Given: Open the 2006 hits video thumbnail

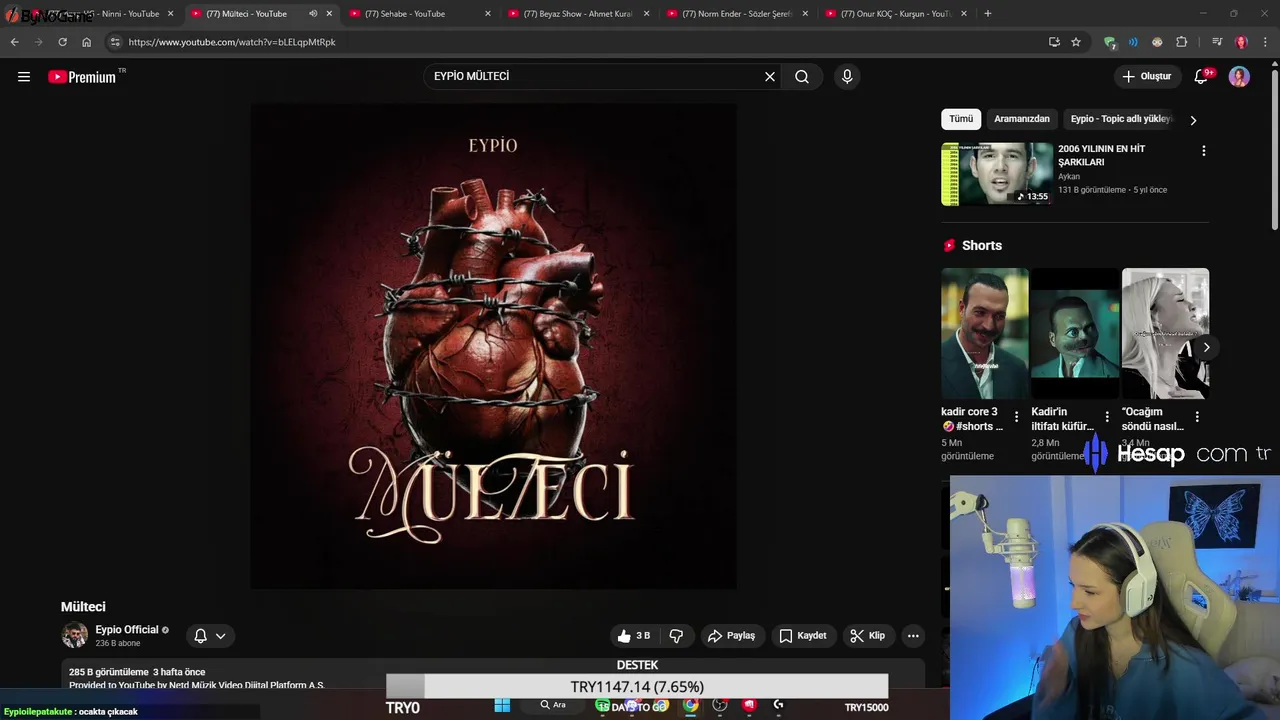Looking at the screenshot, I should pyautogui.click(x=997, y=174).
